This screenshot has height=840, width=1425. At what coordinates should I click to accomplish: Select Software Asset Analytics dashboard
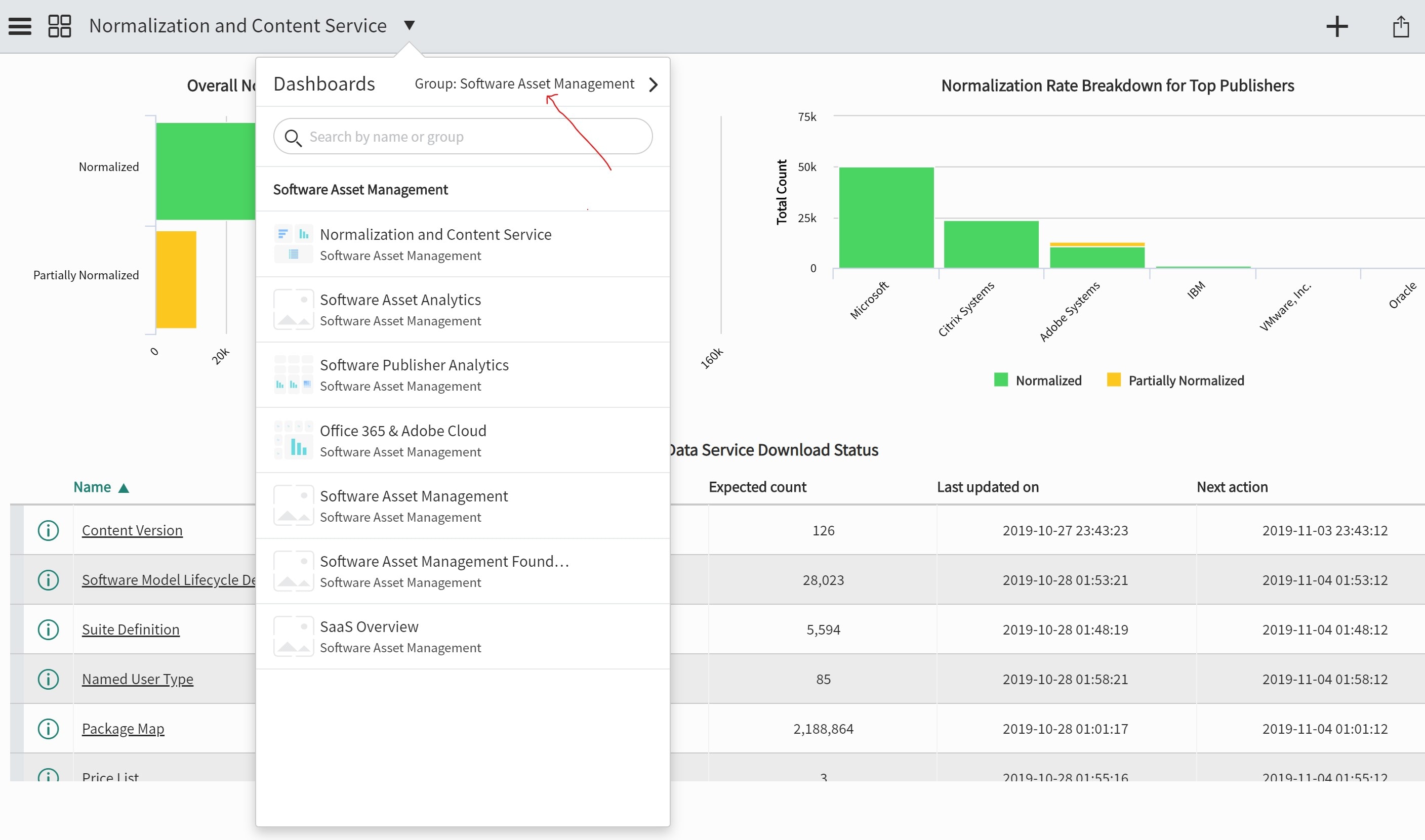(x=400, y=300)
